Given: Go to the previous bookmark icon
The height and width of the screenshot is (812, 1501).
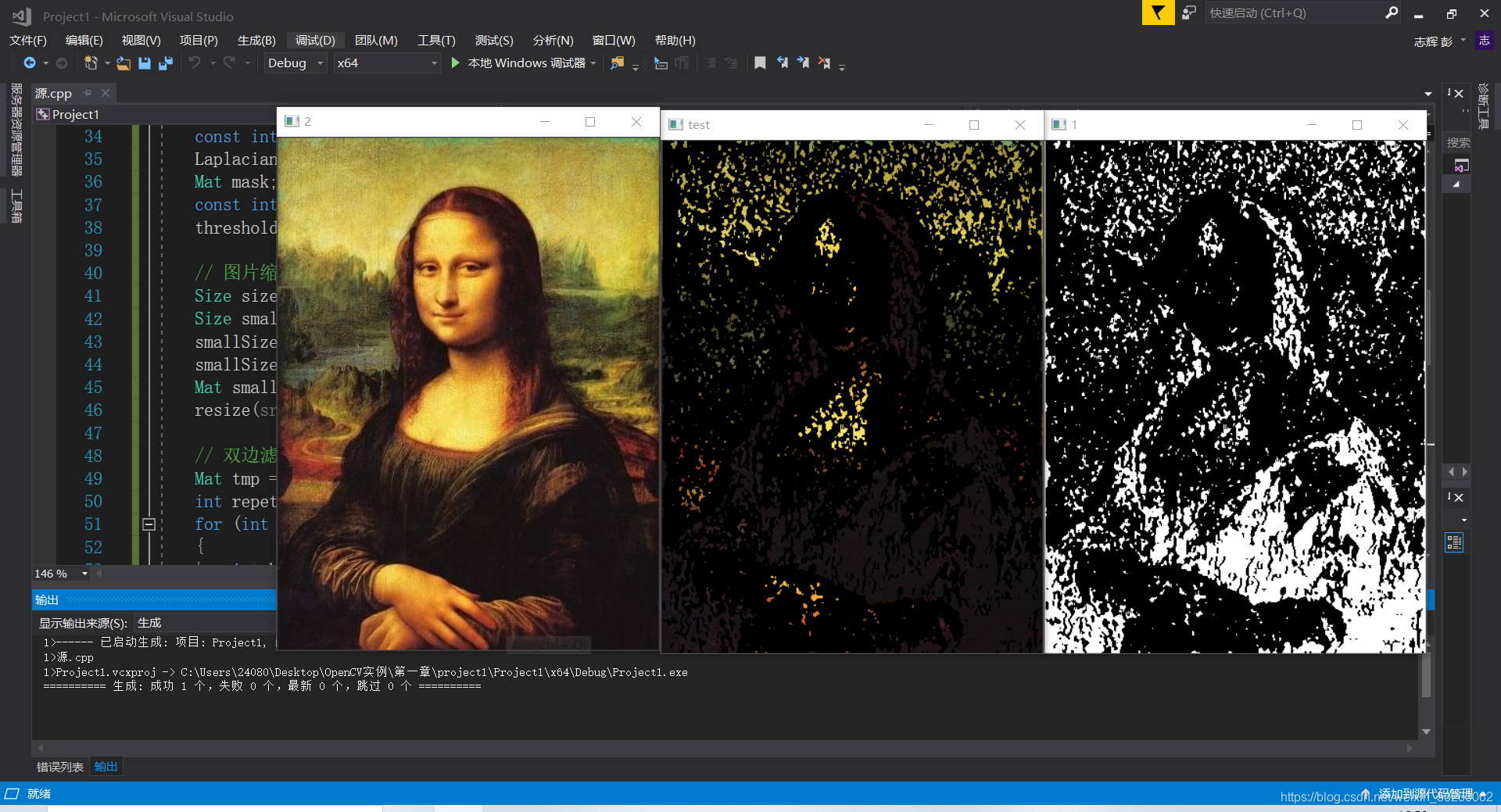Looking at the screenshot, I should (782, 63).
